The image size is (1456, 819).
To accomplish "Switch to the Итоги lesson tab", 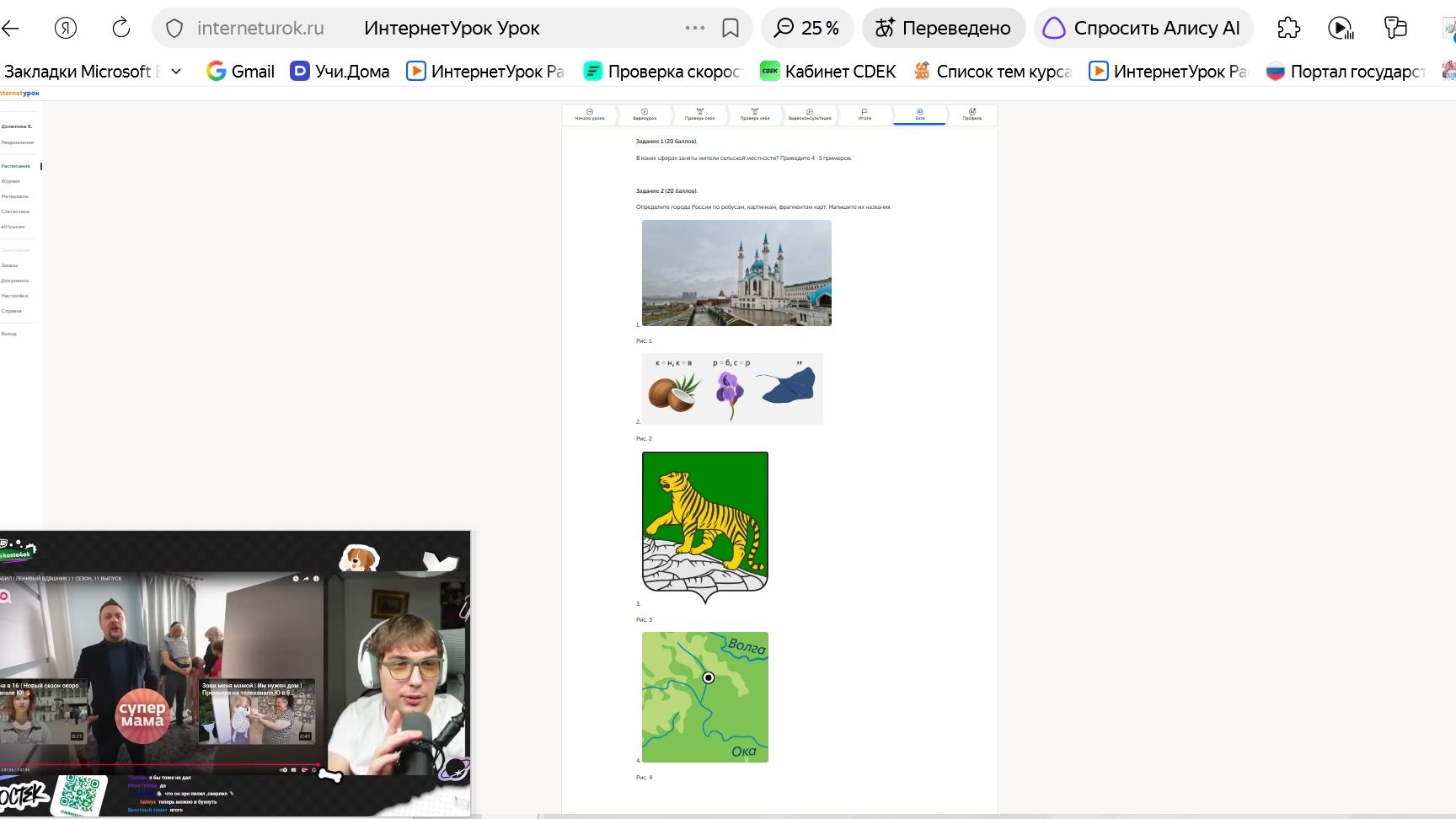I will pos(864,115).
